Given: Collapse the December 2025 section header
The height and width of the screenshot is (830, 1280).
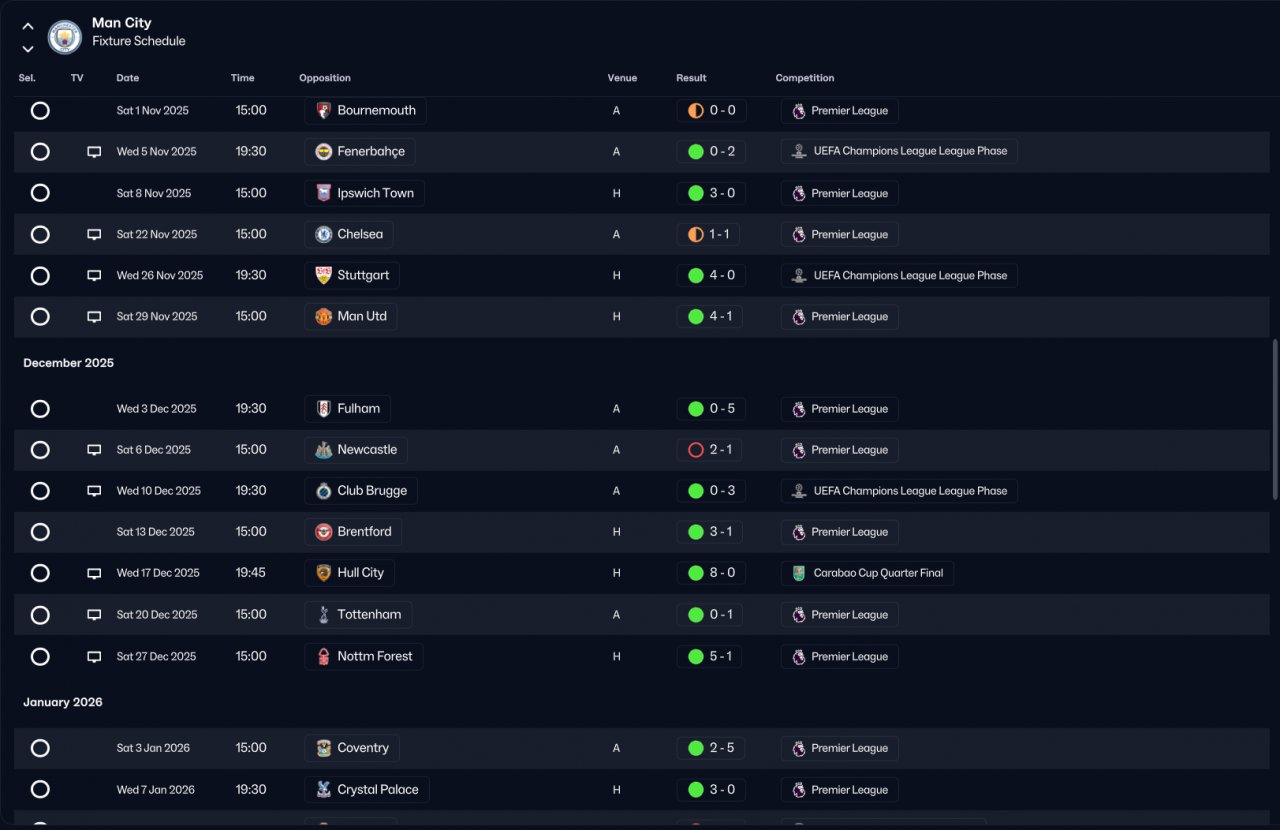Looking at the screenshot, I should (69, 363).
